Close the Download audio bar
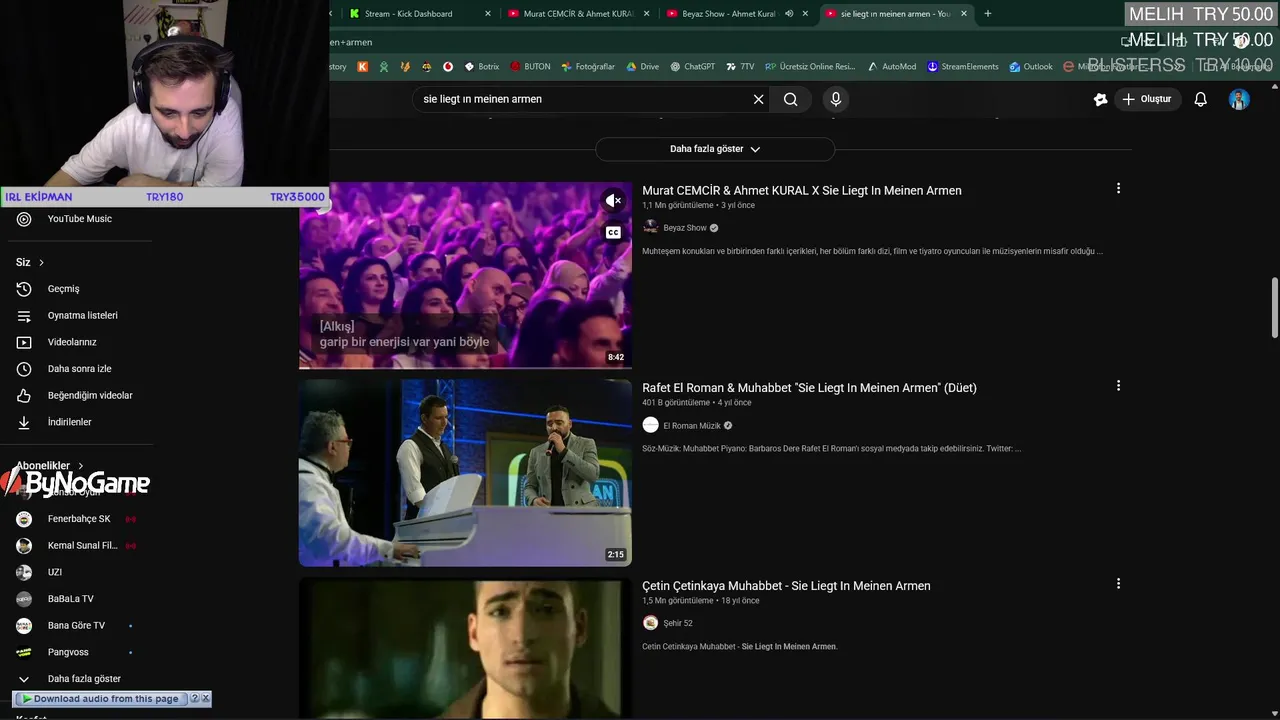1280x720 pixels. [x=206, y=698]
